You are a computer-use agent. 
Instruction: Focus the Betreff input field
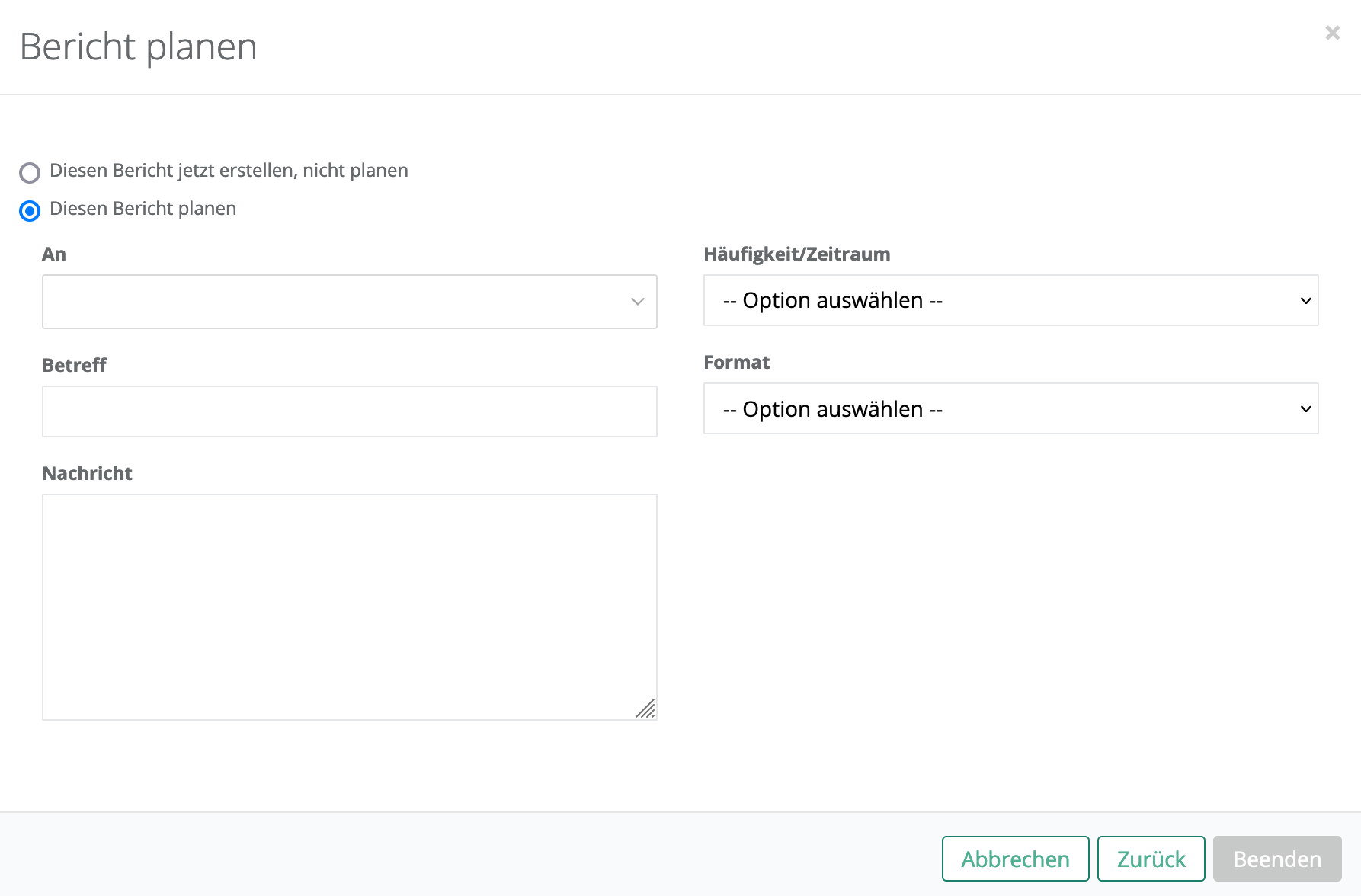pyautogui.click(x=349, y=411)
